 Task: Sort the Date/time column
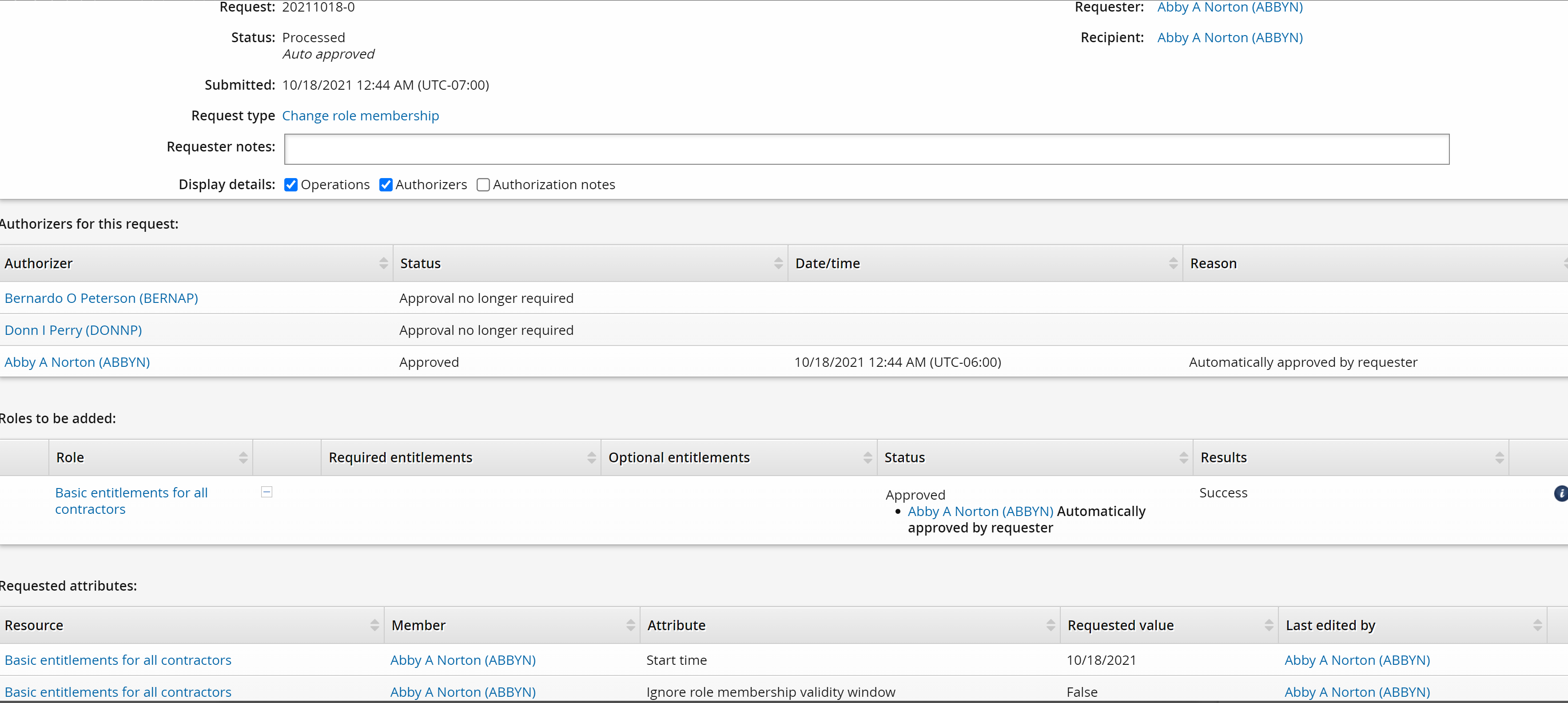pos(1174,263)
